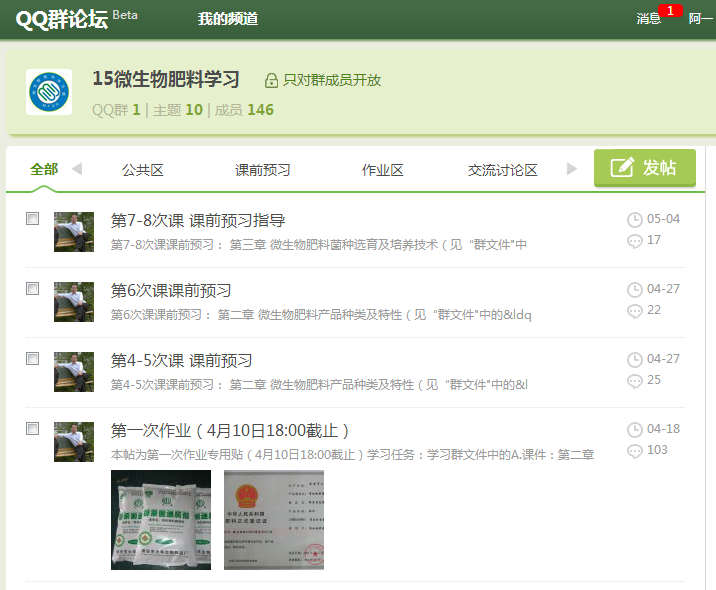The image size is (716, 590).
Task: Click the clock icon next to 05-04
Action: coord(634,220)
